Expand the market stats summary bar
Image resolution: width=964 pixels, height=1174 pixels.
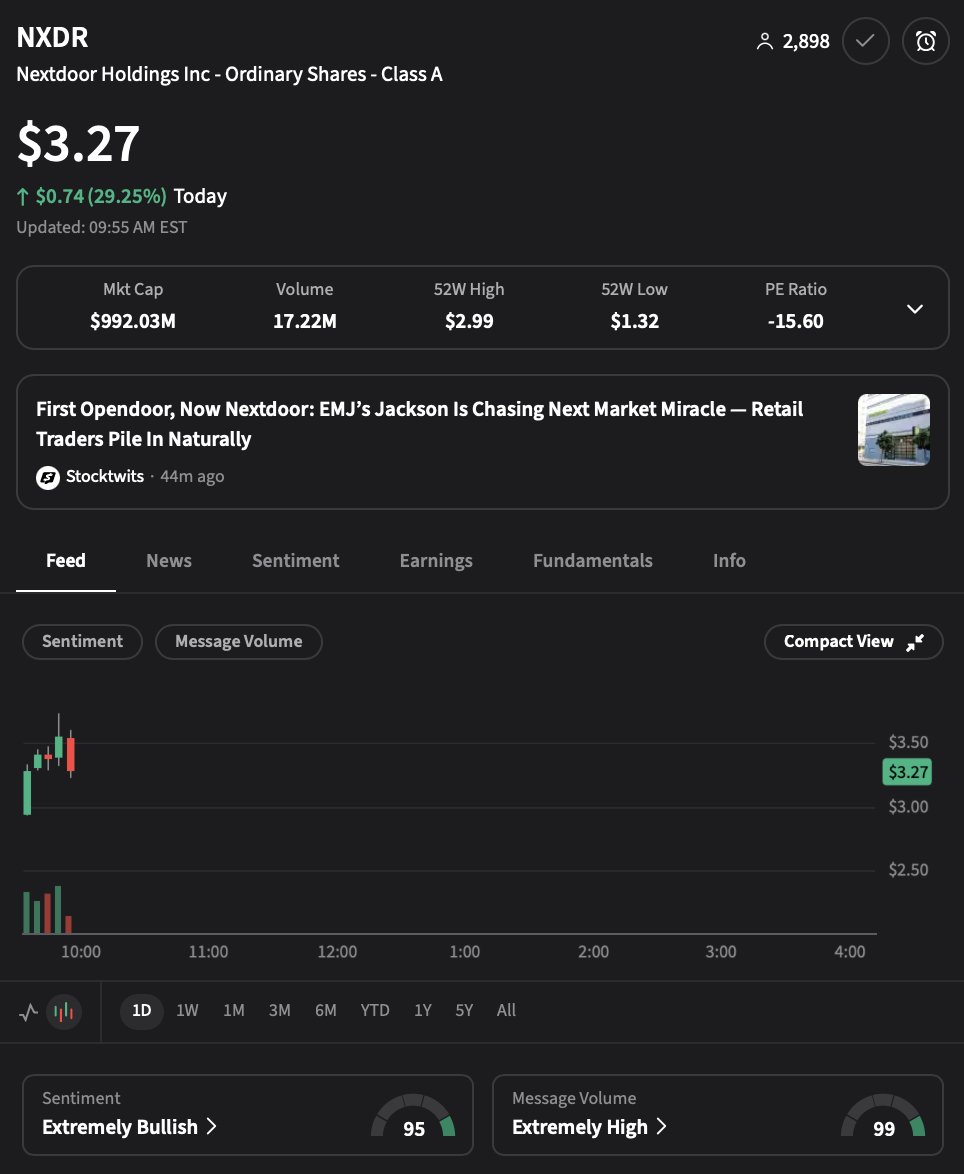[x=914, y=309]
